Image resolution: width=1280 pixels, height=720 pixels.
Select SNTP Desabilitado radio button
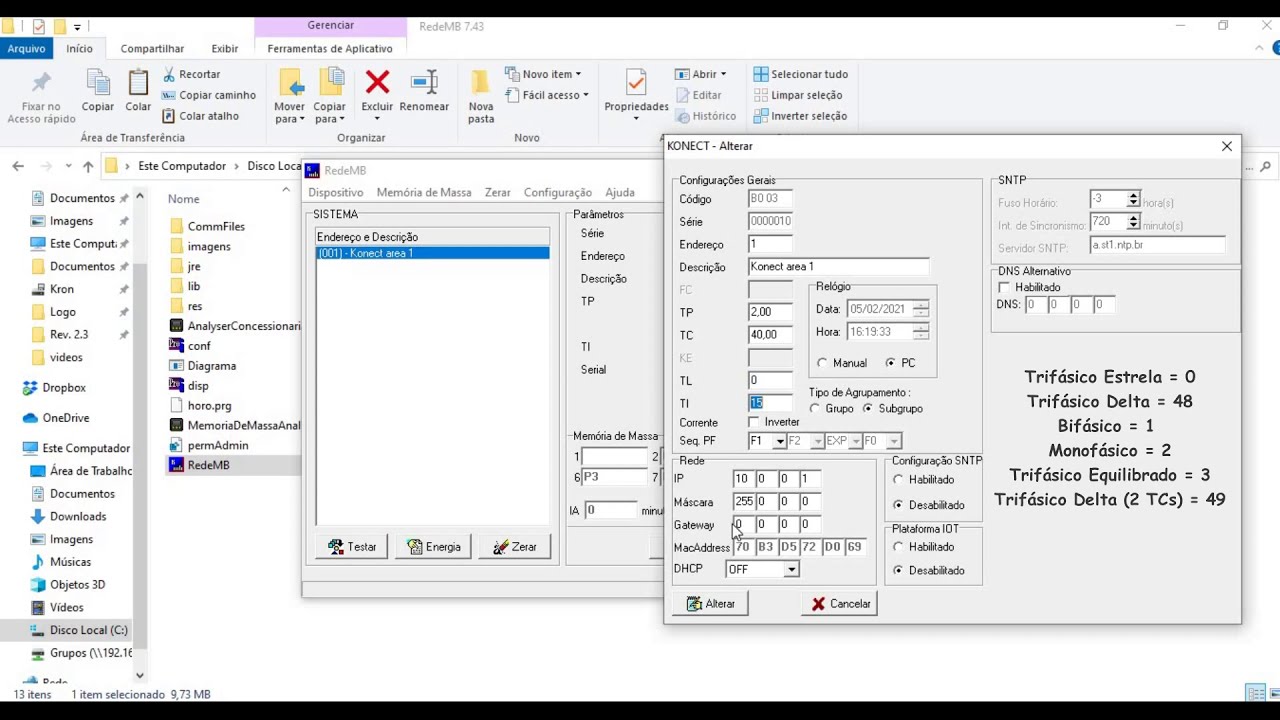coord(898,505)
